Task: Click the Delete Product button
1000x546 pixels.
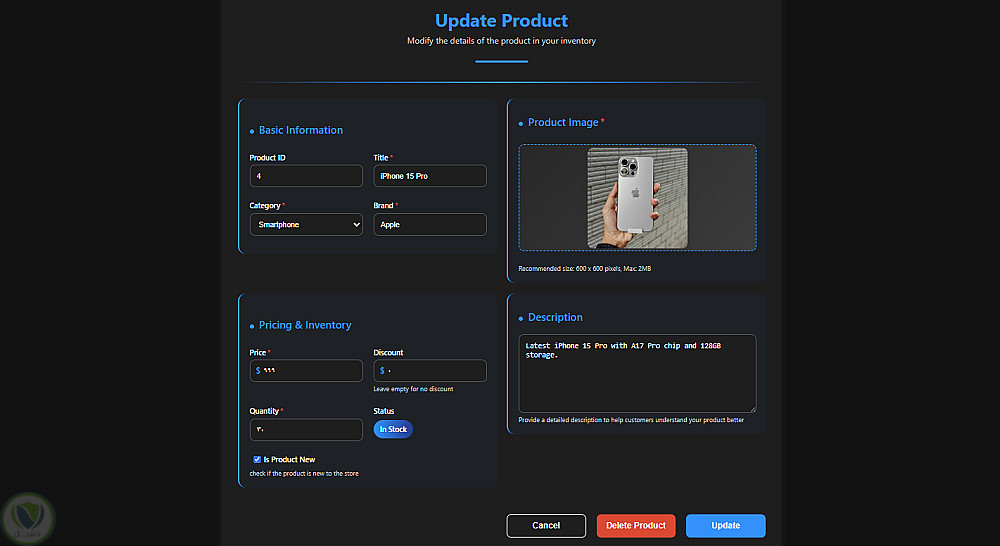Action: point(636,526)
